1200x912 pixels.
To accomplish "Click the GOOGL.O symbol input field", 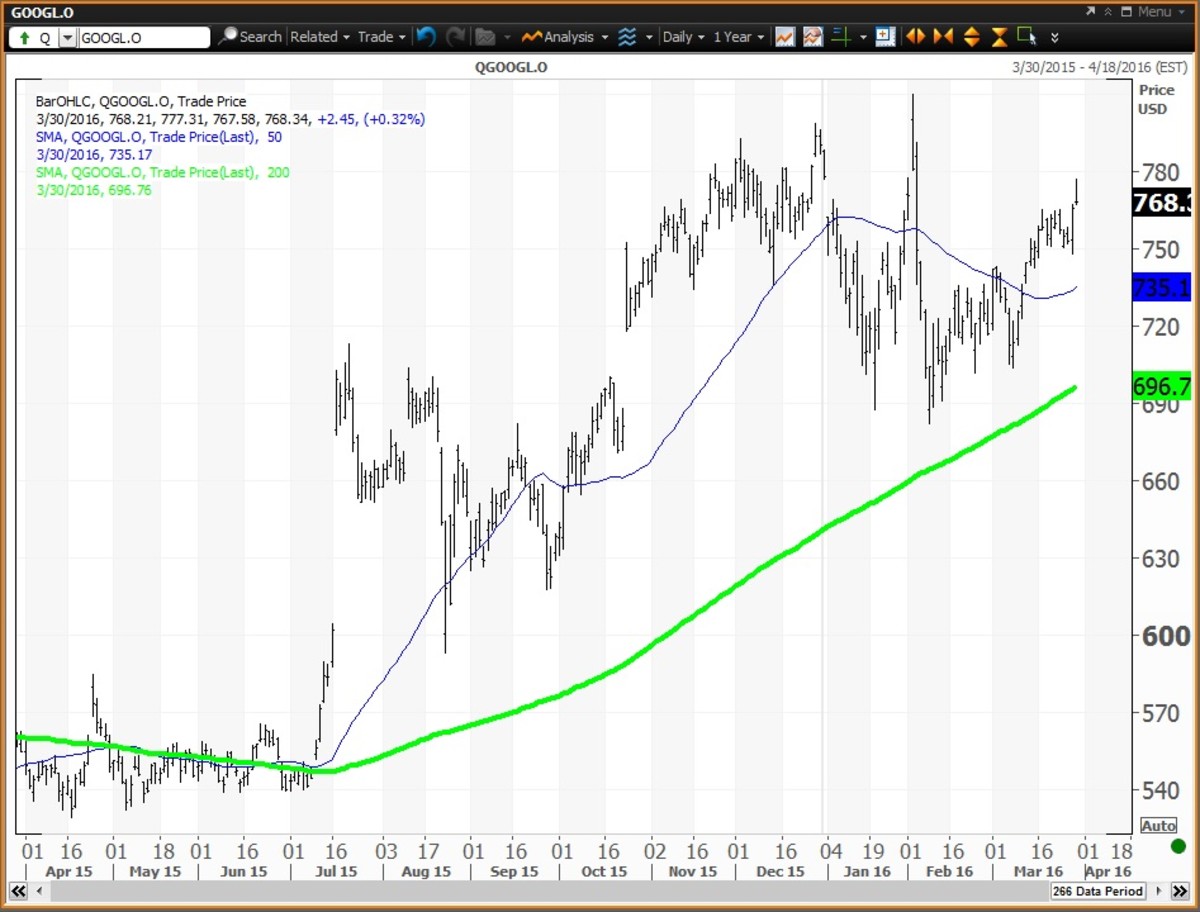I will [143, 37].
